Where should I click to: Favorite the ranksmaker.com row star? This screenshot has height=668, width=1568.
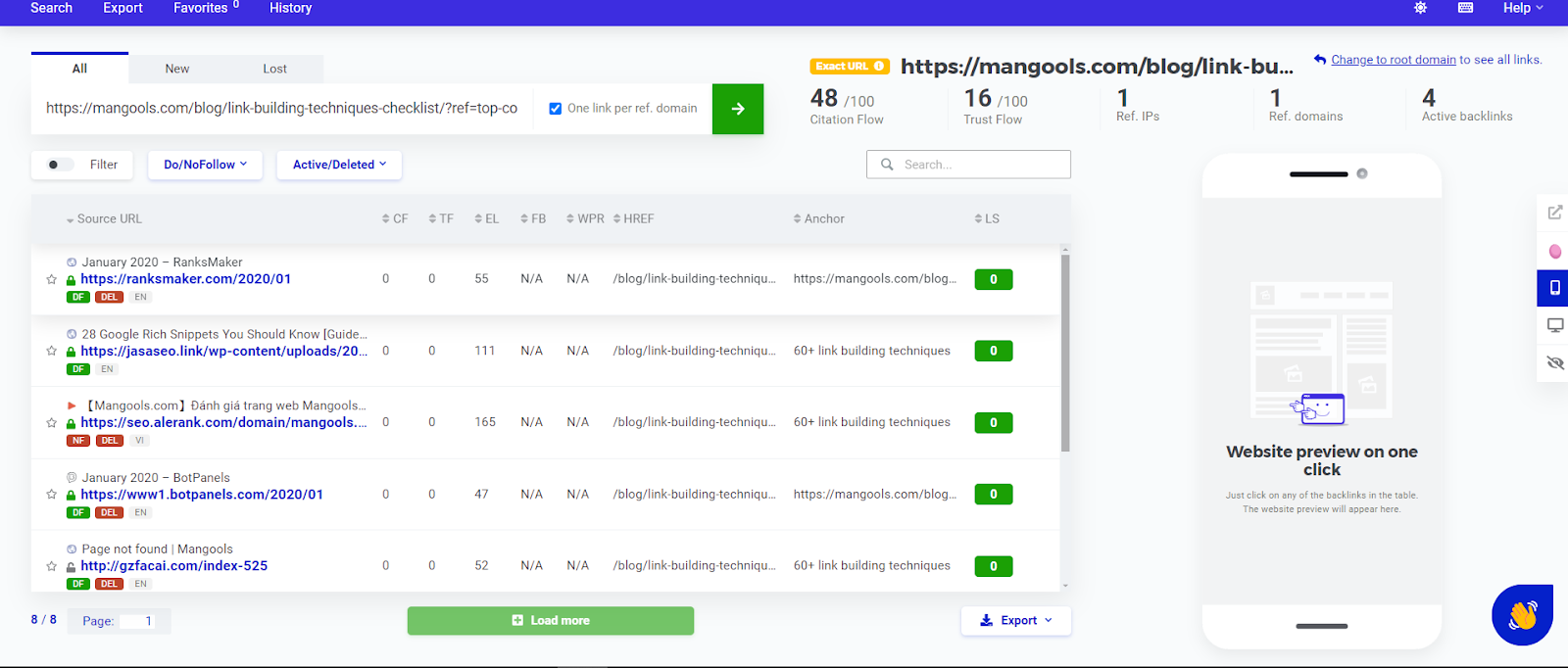click(x=52, y=279)
